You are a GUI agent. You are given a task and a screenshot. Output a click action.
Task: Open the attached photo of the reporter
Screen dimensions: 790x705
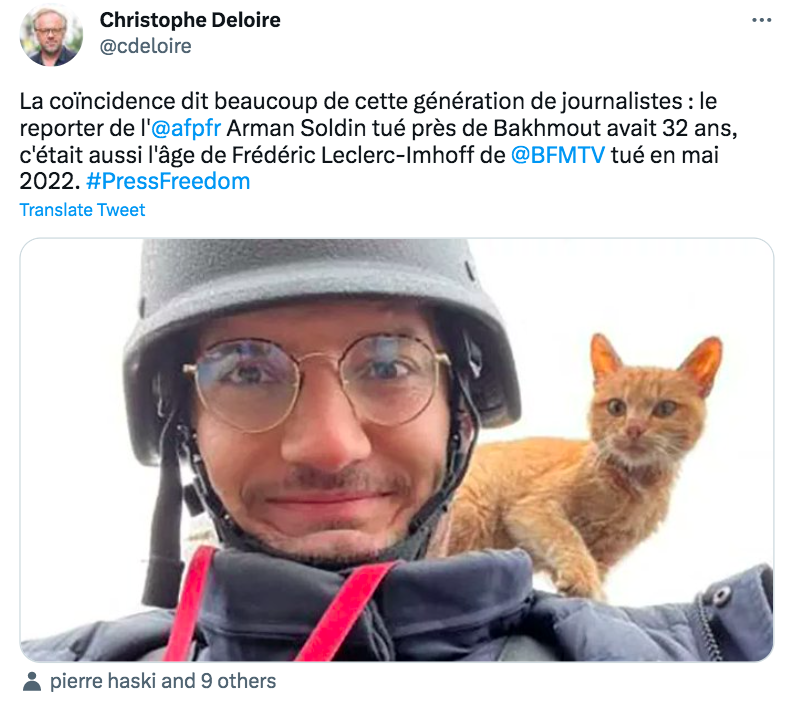pyautogui.click(x=397, y=450)
